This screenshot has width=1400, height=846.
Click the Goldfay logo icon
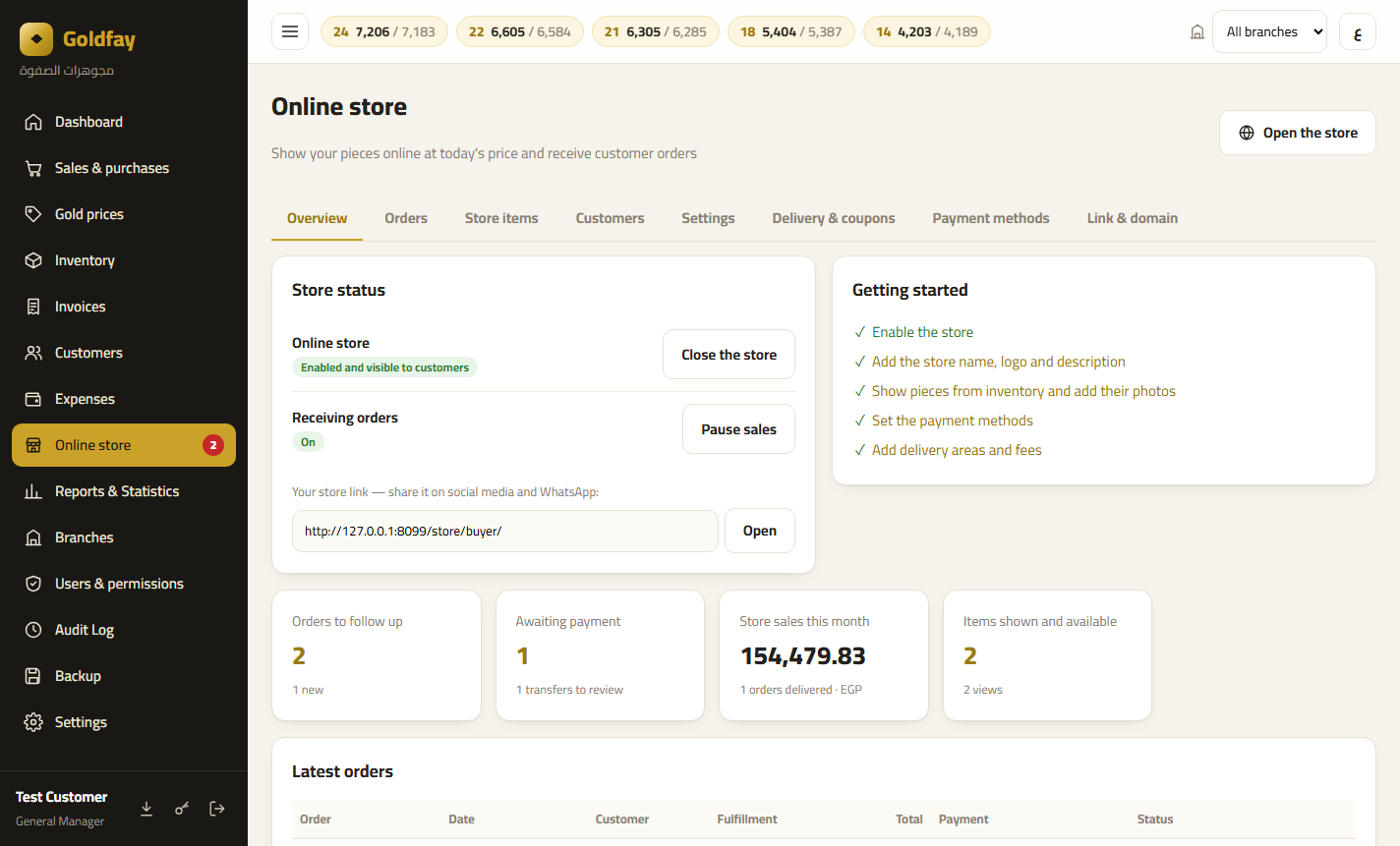(36, 39)
